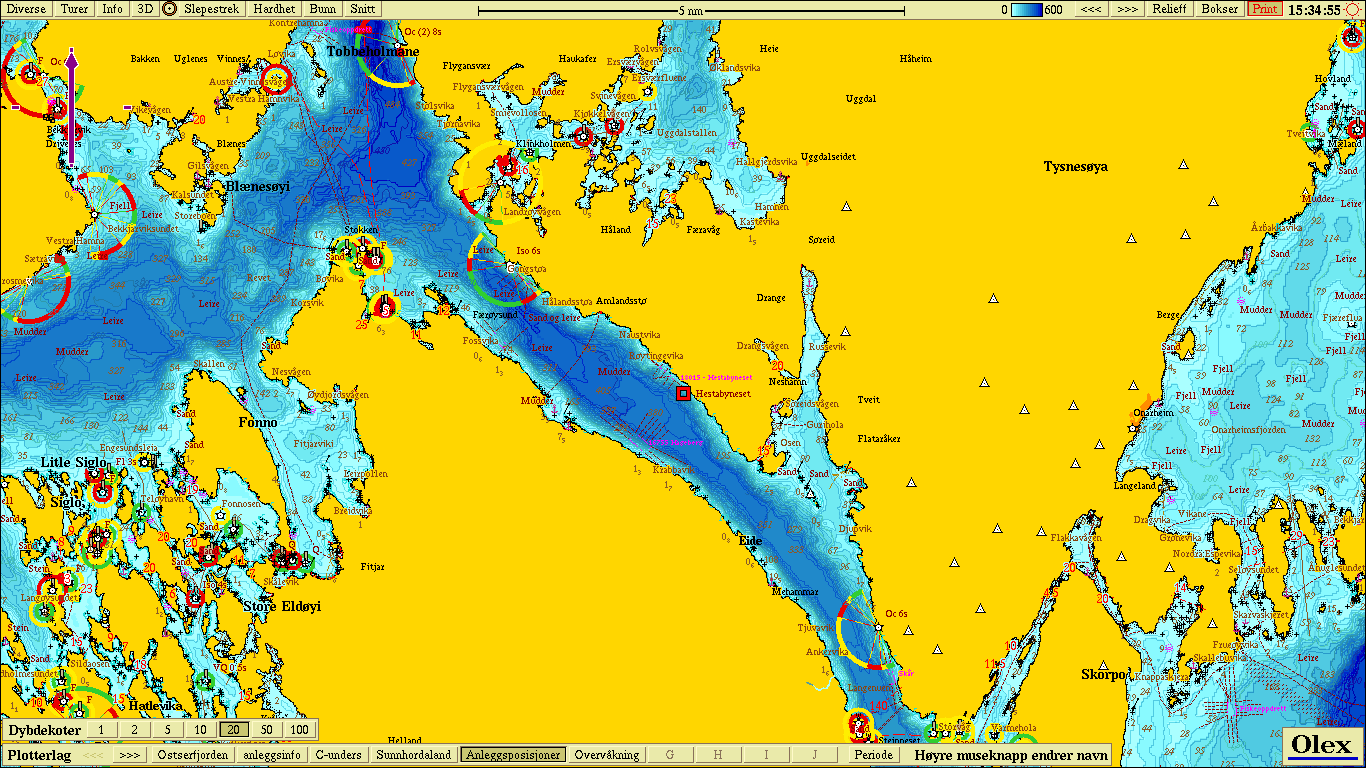Click the Olex logo button
This screenshot has width=1366, height=768.
coord(1321,745)
